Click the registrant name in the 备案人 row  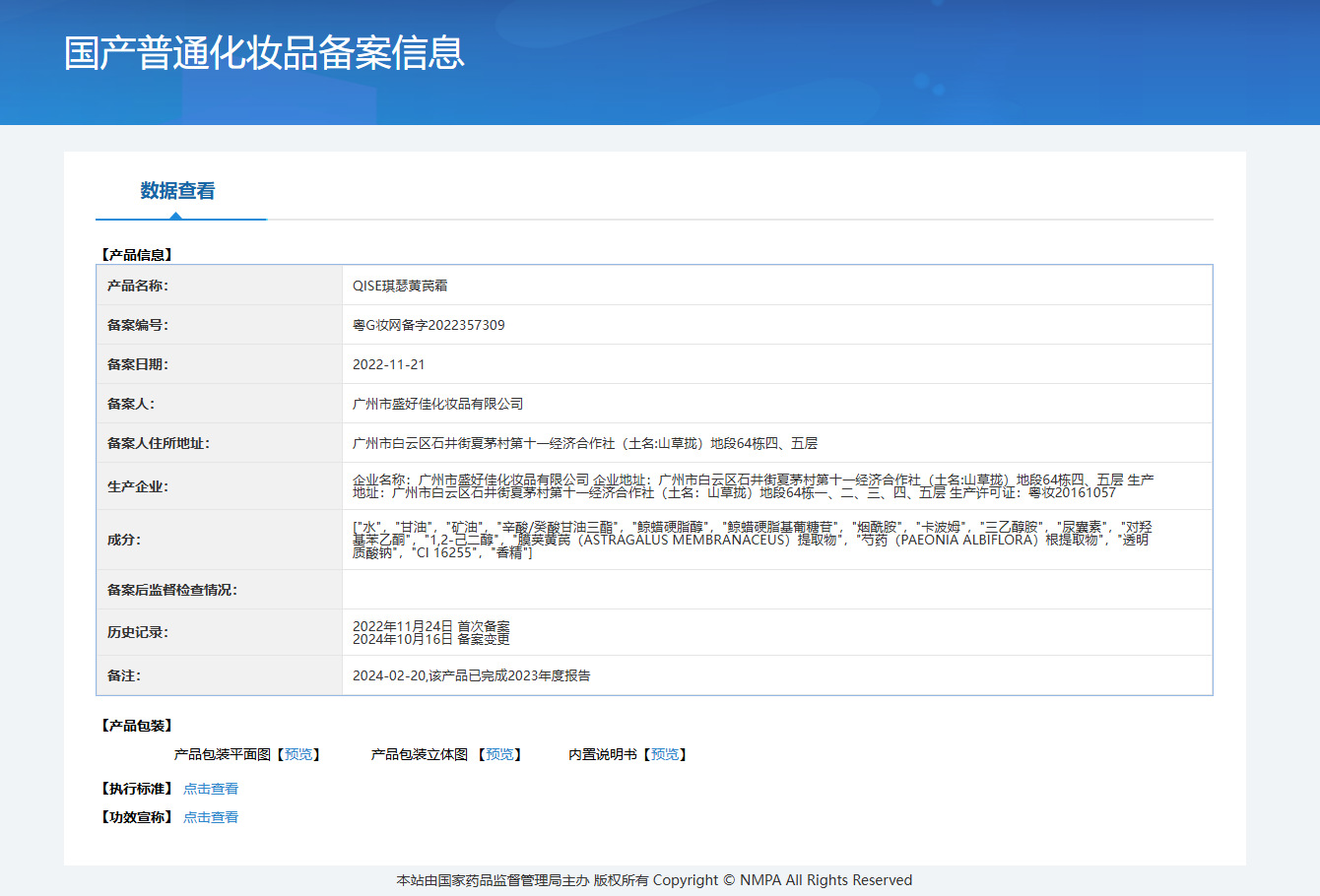437,404
